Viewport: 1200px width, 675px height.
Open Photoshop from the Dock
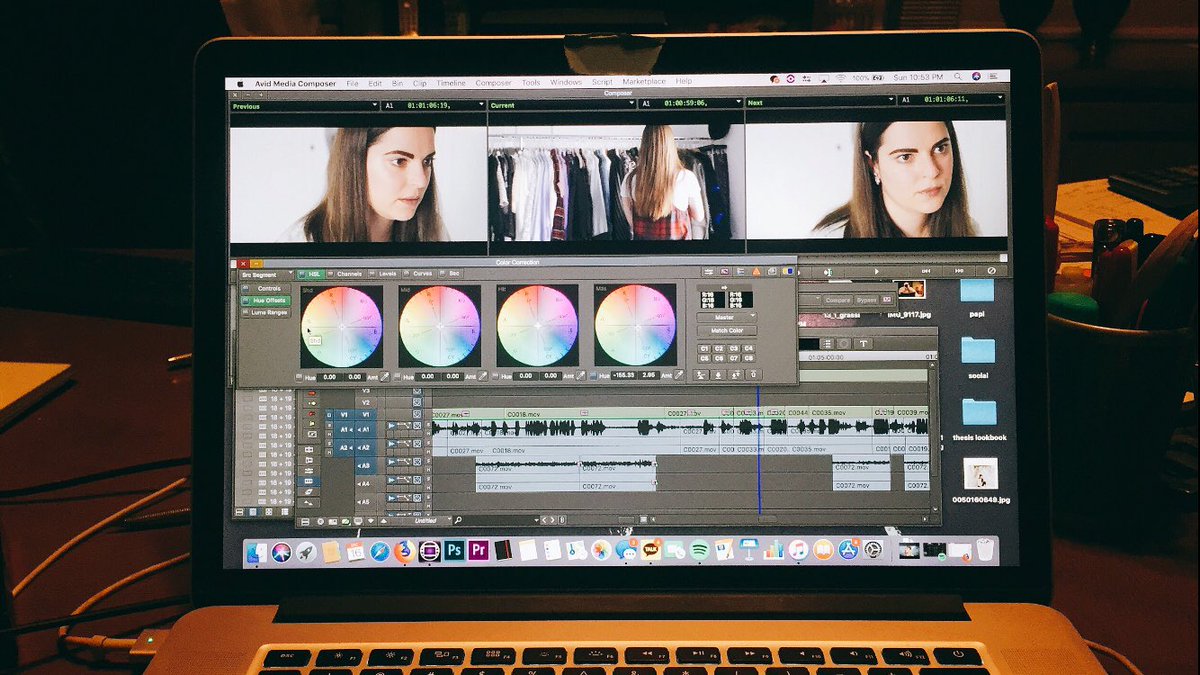454,550
